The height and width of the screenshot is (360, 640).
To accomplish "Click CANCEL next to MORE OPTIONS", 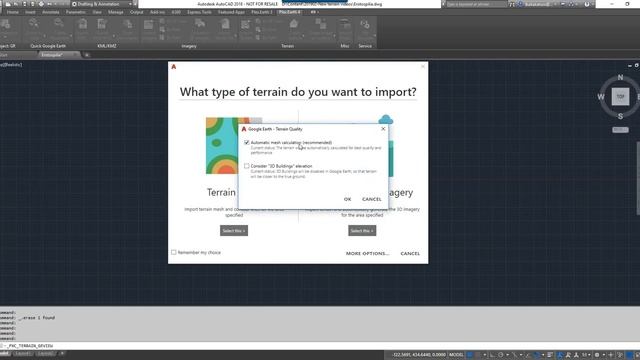I will coord(410,253).
